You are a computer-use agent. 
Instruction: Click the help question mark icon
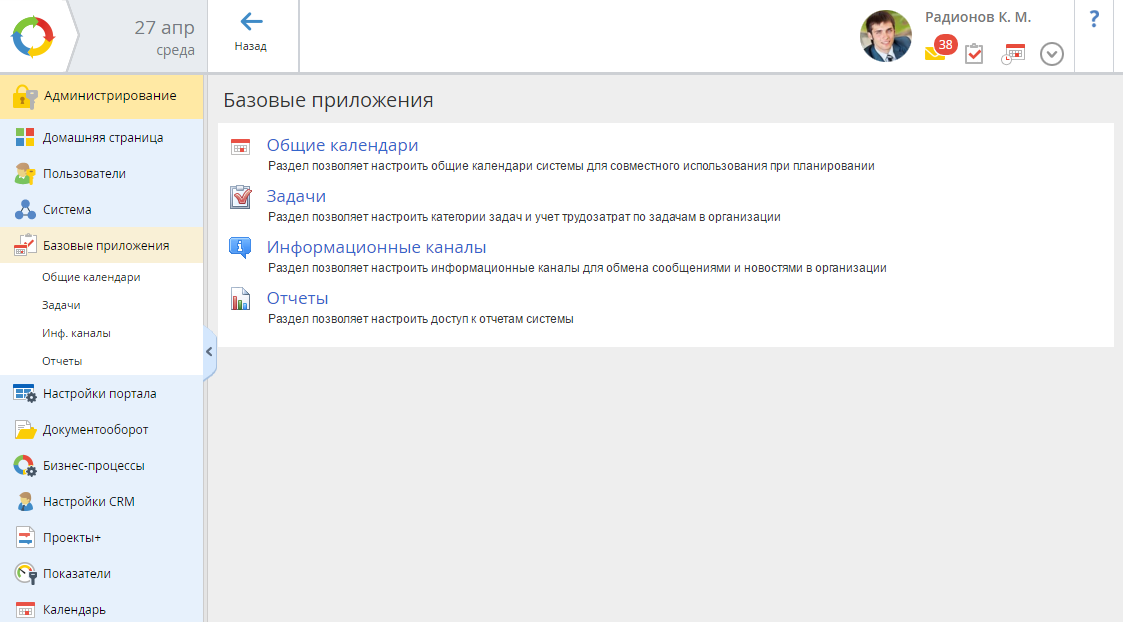coord(1094,19)
